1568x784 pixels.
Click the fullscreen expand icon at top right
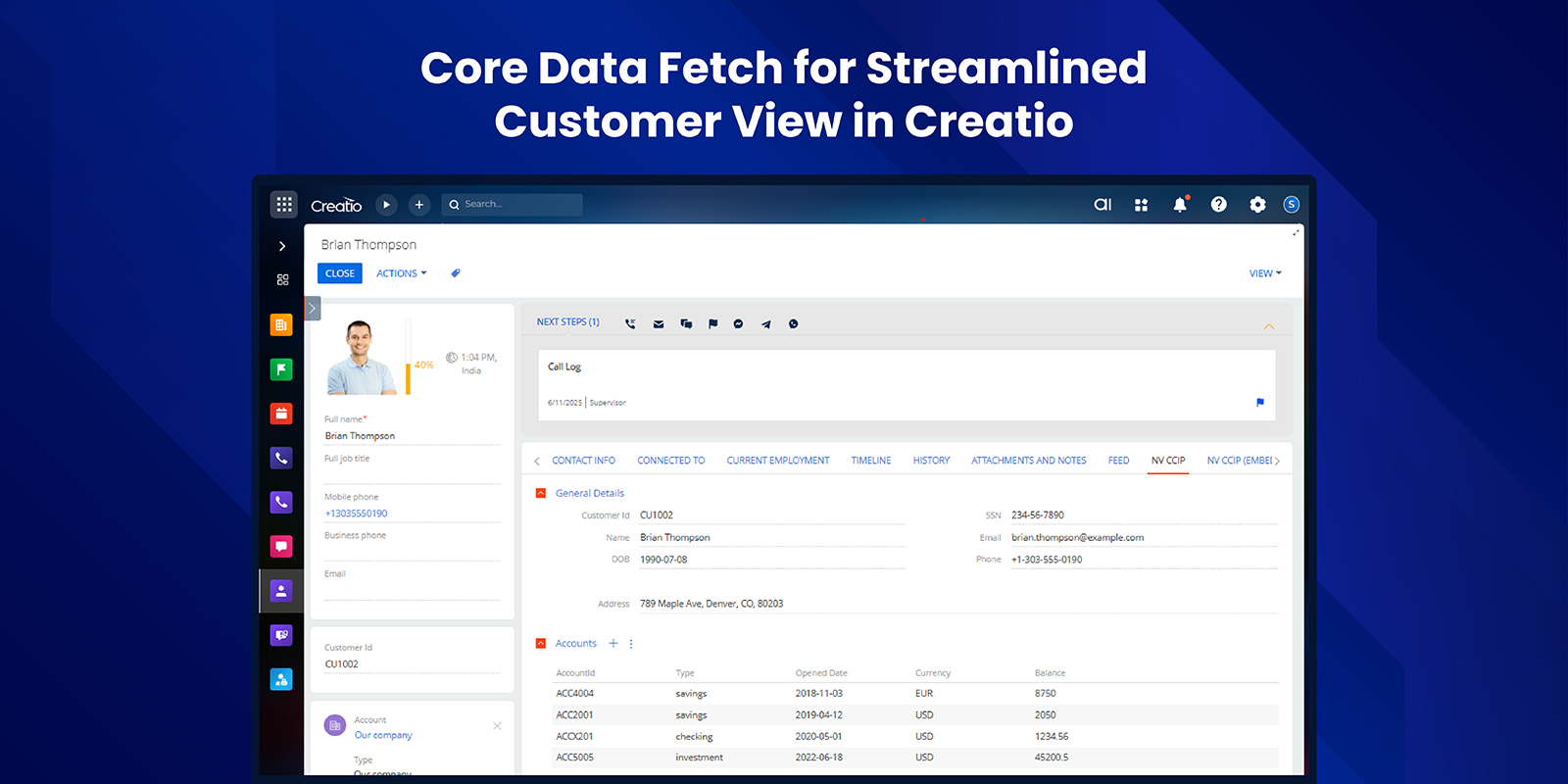[x=1296, y=232]
